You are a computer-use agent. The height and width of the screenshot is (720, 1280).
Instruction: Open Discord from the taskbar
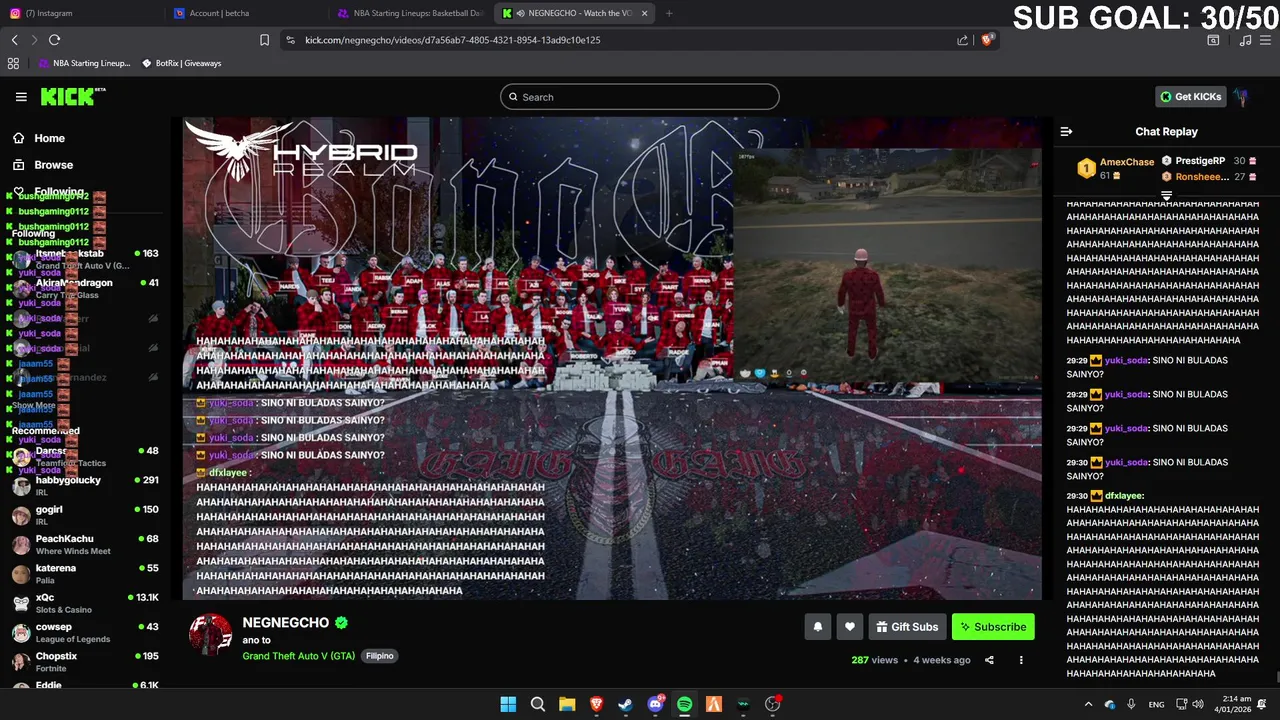pos(655,704)
